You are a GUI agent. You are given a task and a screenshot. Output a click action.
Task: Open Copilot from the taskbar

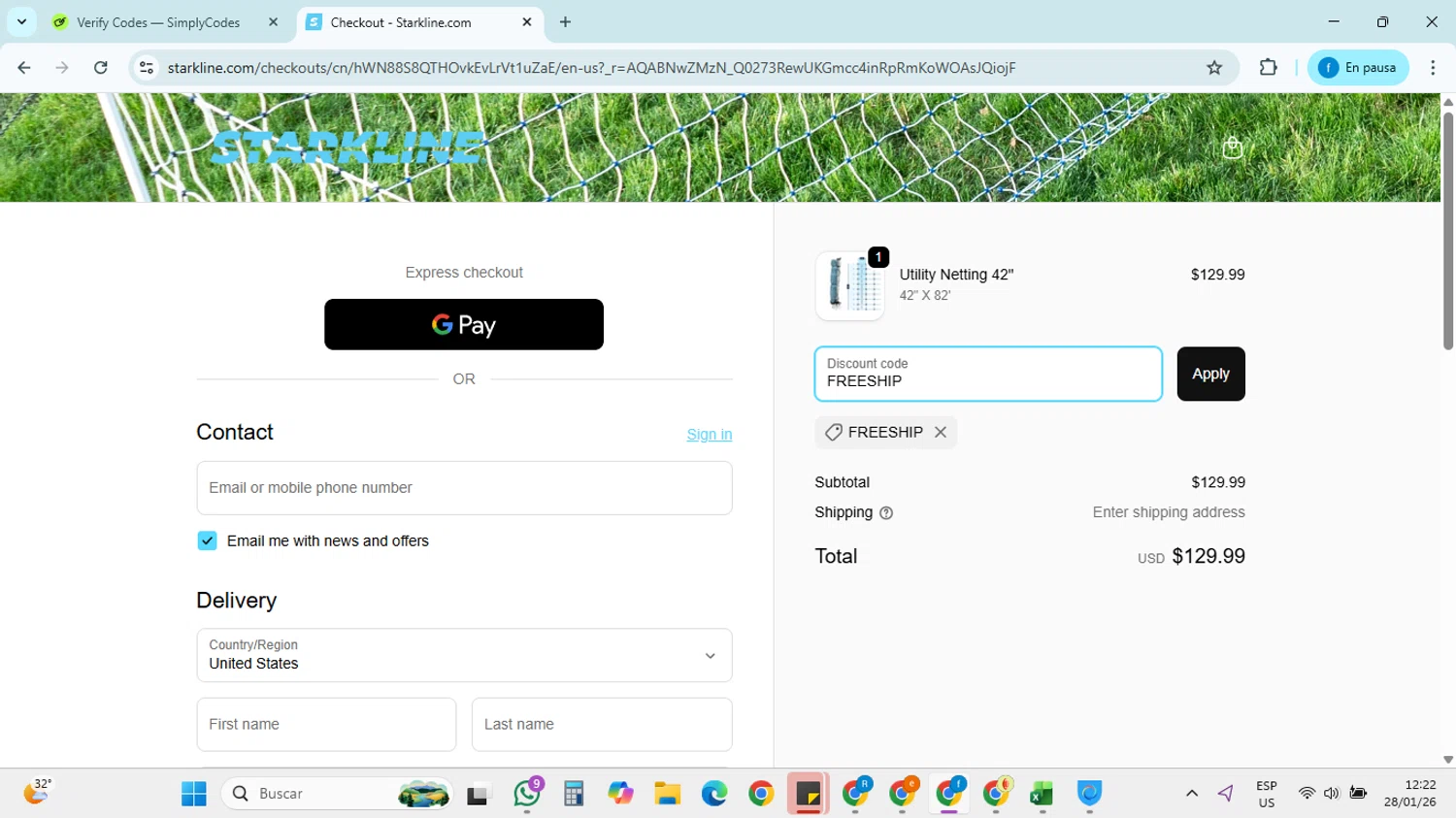[x=620, y=794]
